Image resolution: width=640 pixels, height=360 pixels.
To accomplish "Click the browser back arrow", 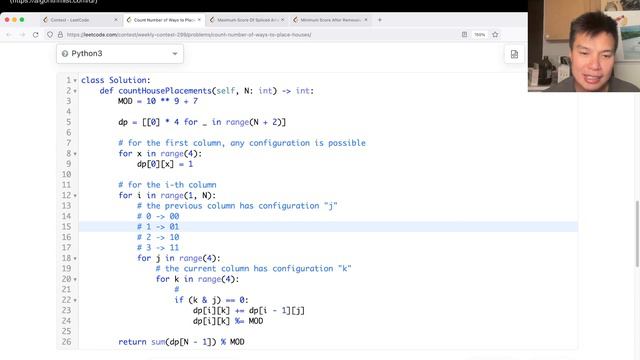I will [9, 35].
